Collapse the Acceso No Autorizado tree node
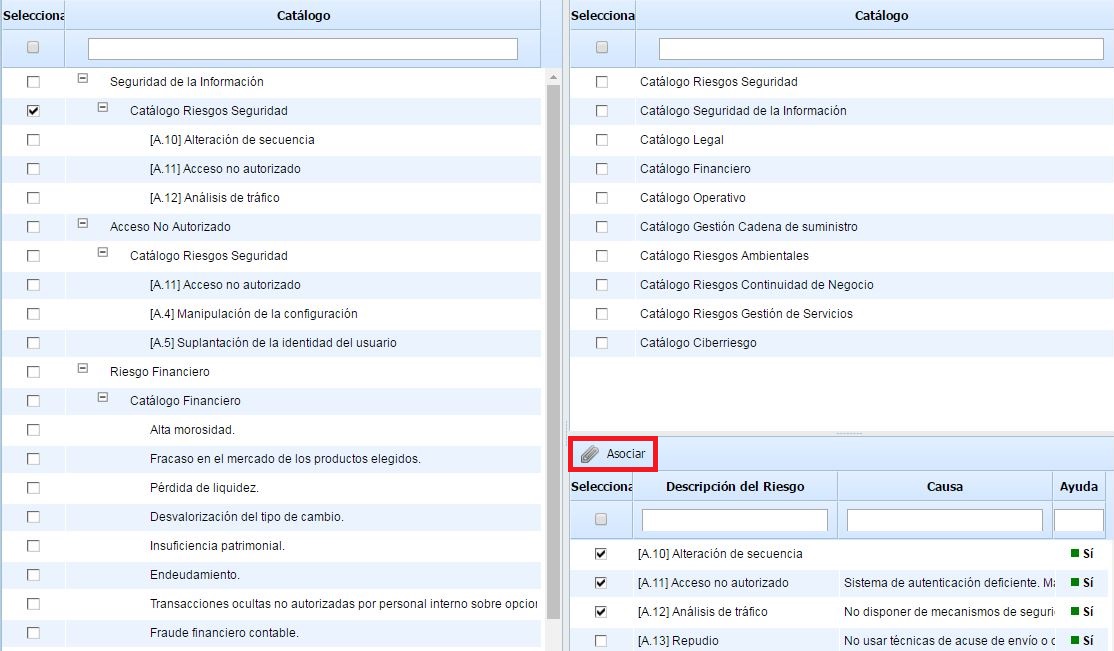 point(83,224)
